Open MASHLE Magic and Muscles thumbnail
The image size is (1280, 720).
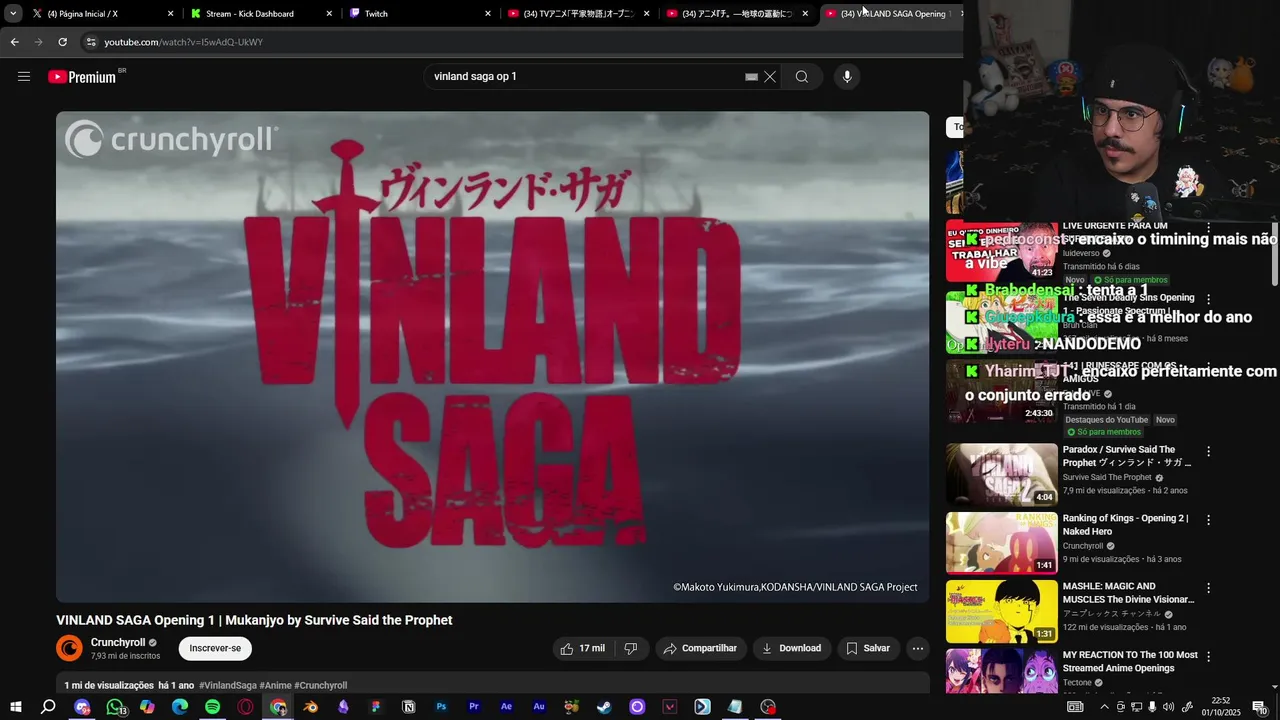[1002, 611]
